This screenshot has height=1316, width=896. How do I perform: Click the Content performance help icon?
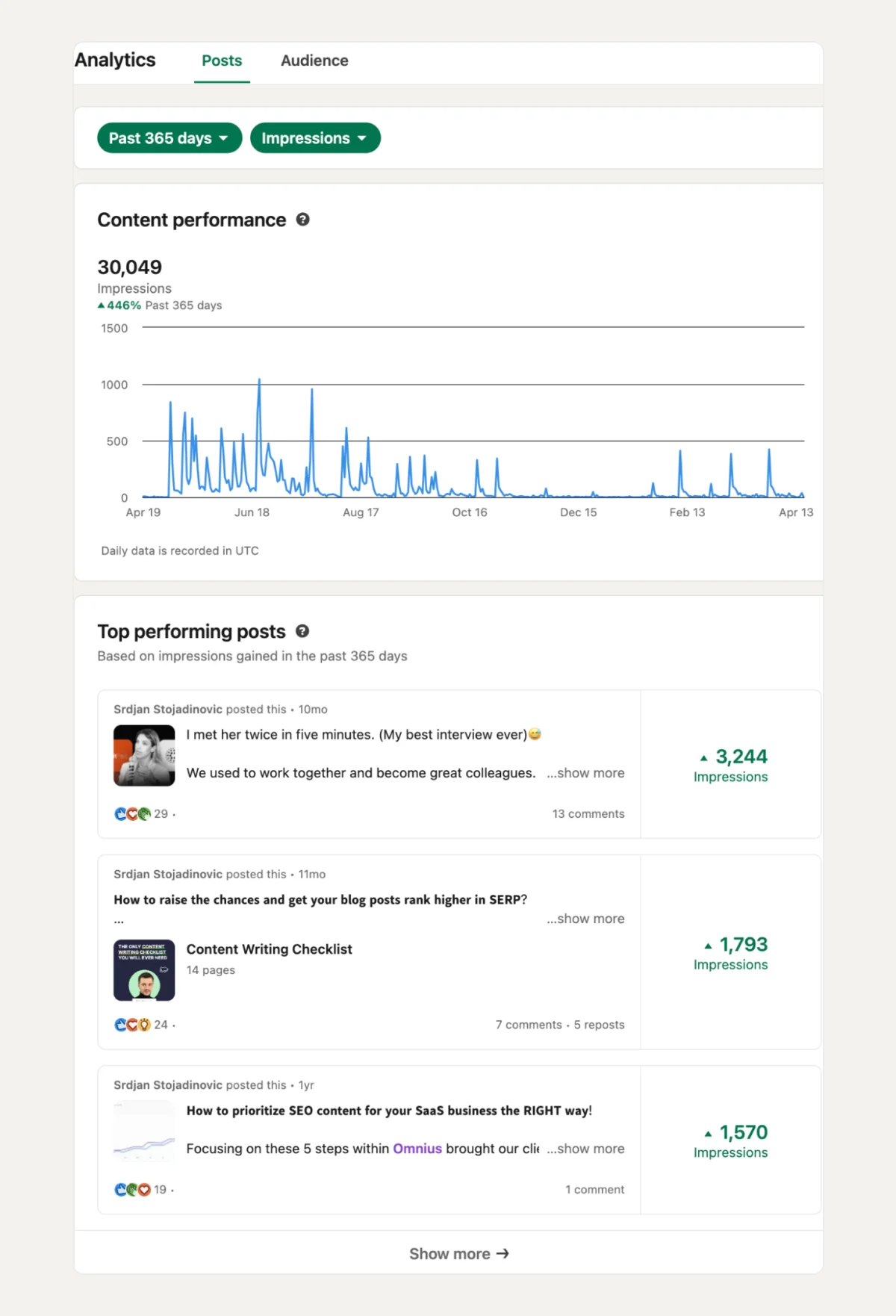pos(302,220)
